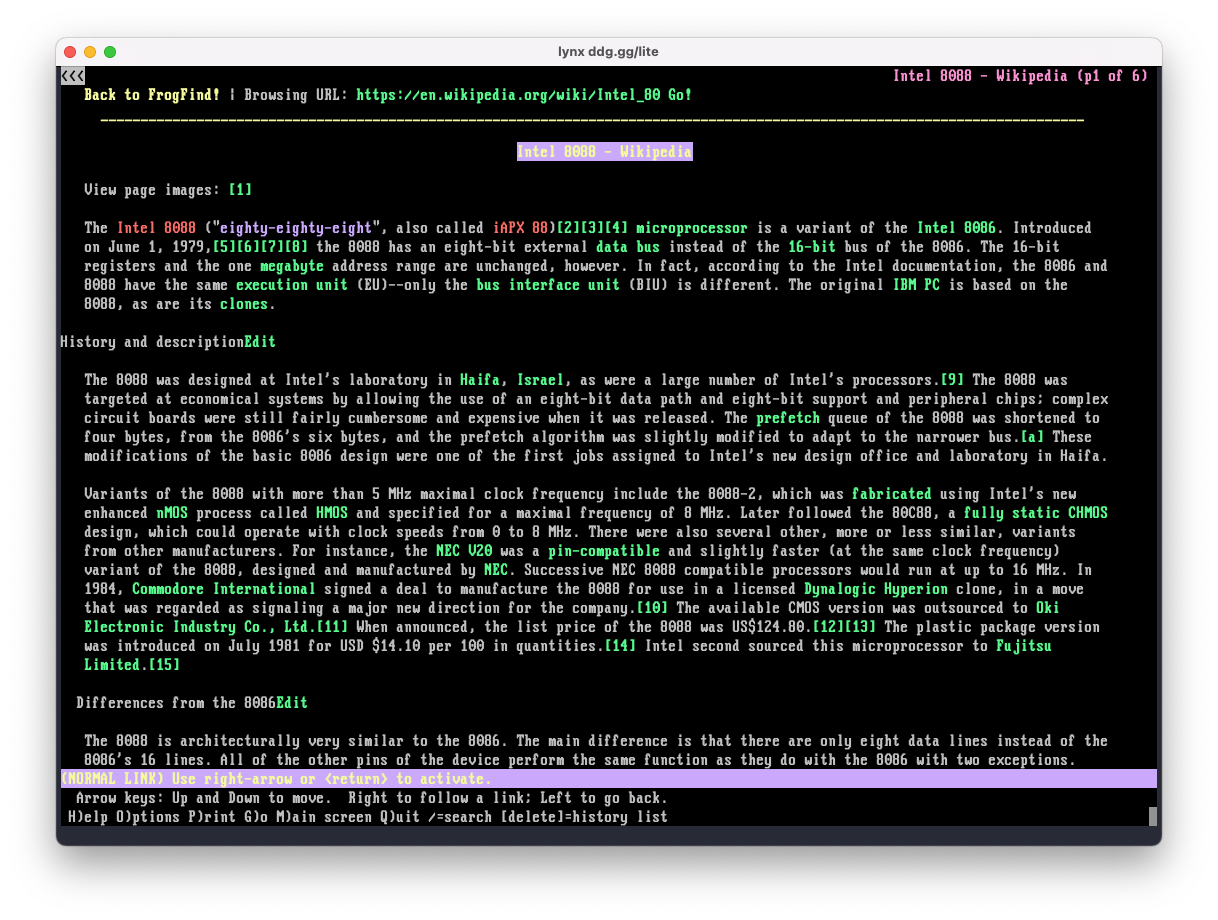Open the 'Intel 8086' link
Image resolution: width=1218 pixels, height=920 pixels.
pos(956,228)
